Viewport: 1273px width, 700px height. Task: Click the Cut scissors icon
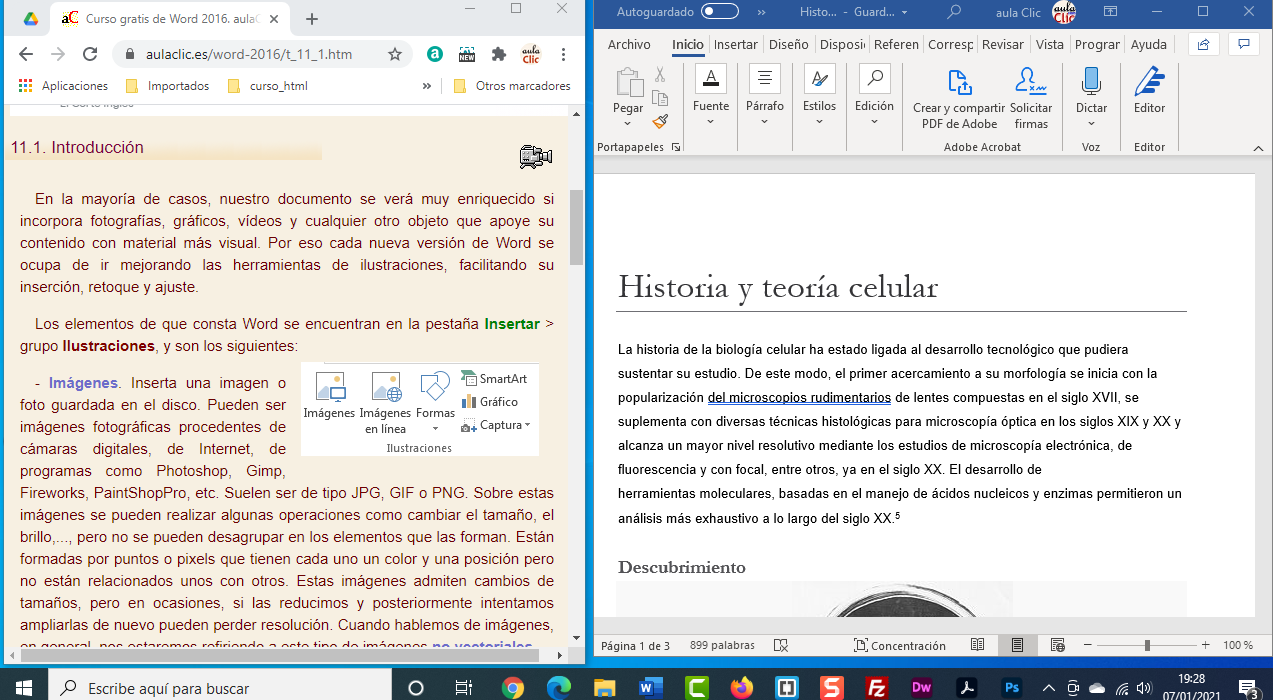point(659,74)
